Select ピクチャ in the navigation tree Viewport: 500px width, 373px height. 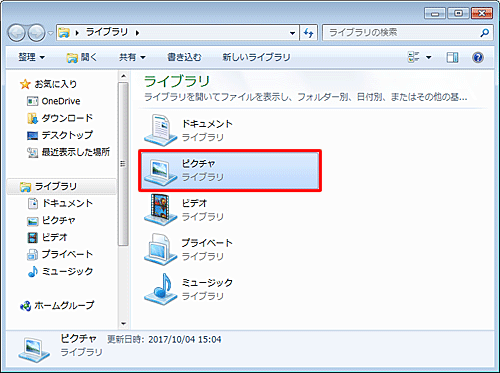click(59, 220)
